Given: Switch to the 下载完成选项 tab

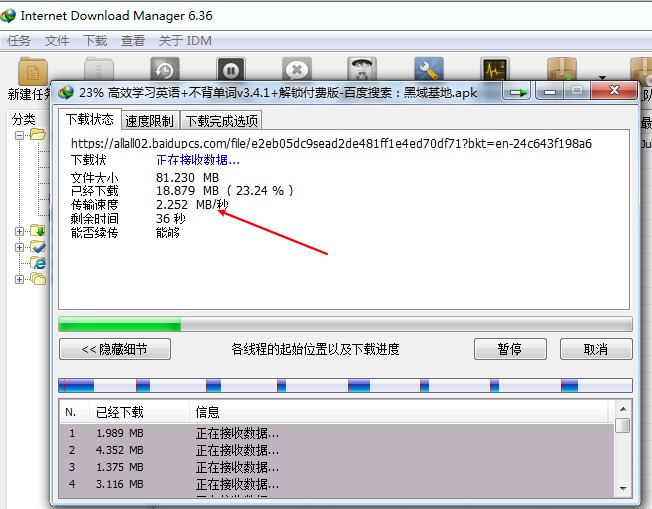Looking at the screenshot, I should (221, 121).
